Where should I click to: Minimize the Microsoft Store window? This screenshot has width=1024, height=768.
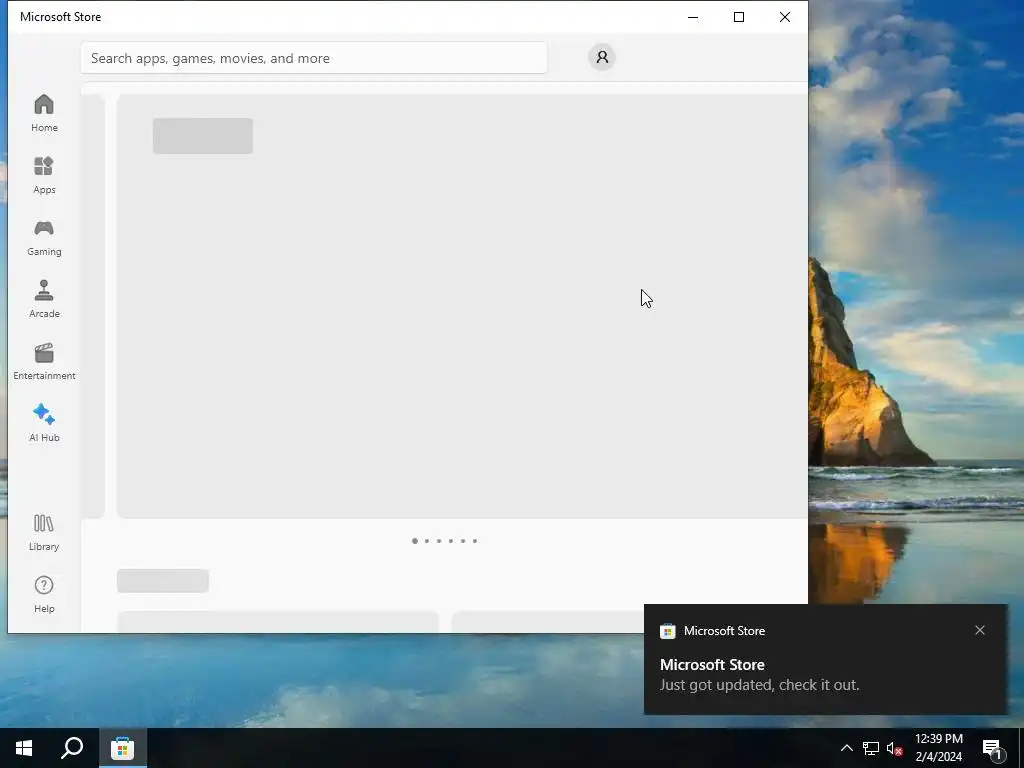click(693, 17)
